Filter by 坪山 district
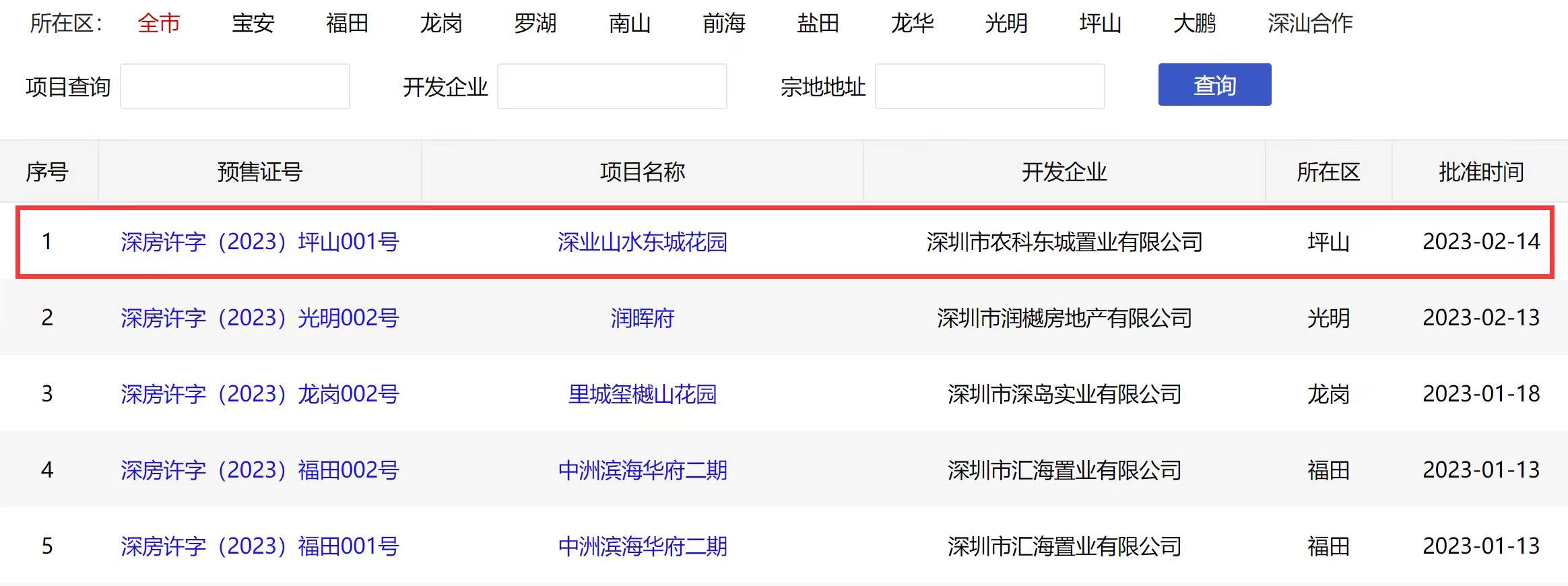Image resolution: width=1568 pixels, height=586 pixels. (x=1101, y=24)
